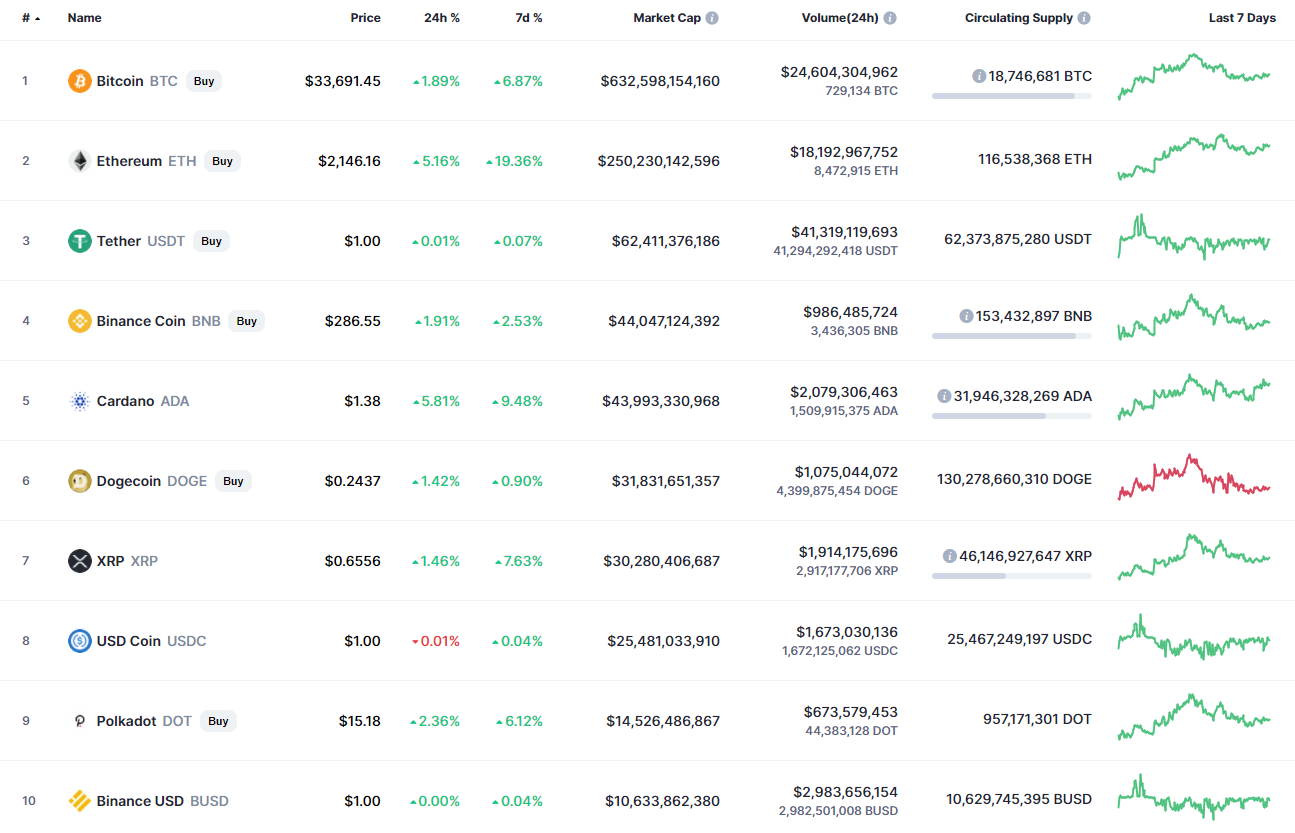The image size is (1295, 833).
Task: Open the Dogecoin name link
Action: pos(128,481)
